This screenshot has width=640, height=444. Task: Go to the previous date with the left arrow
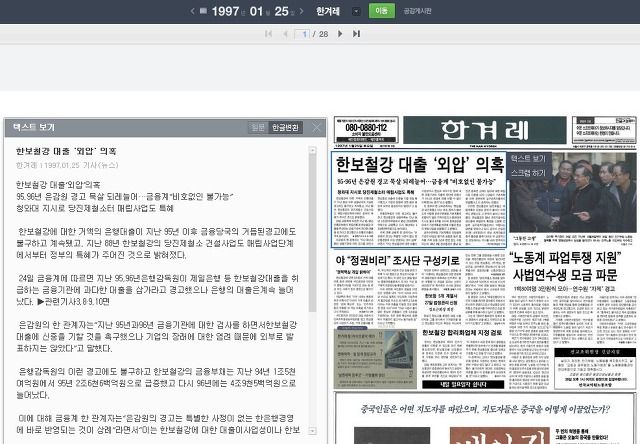pyautogui.click(x=192, y=11)
